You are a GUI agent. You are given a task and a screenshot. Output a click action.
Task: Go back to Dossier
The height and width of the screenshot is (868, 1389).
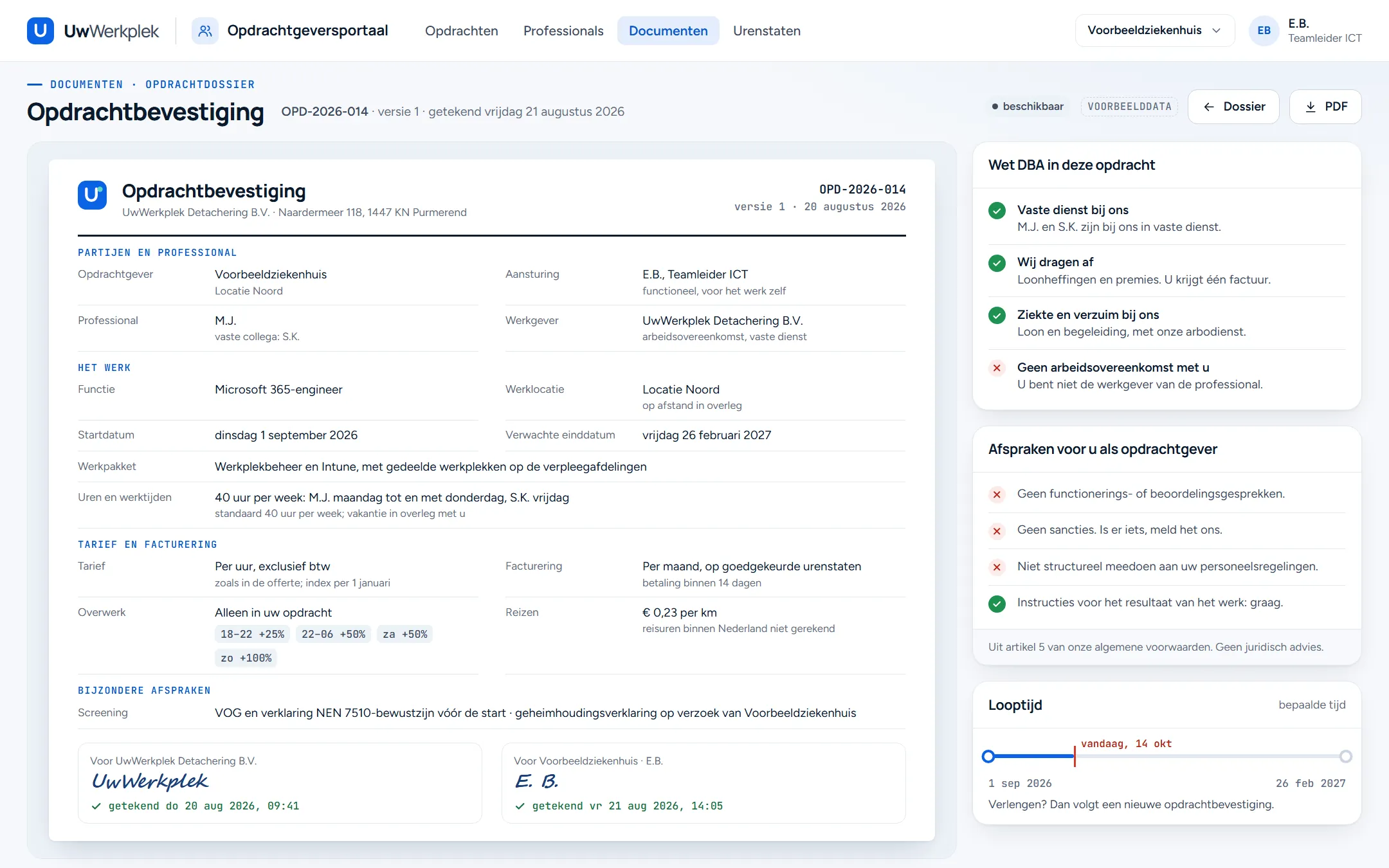click(1233, 107)
